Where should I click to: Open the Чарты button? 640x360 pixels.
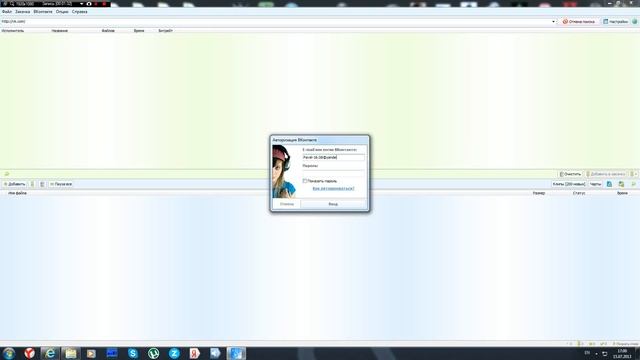click(x=596, y=184)
